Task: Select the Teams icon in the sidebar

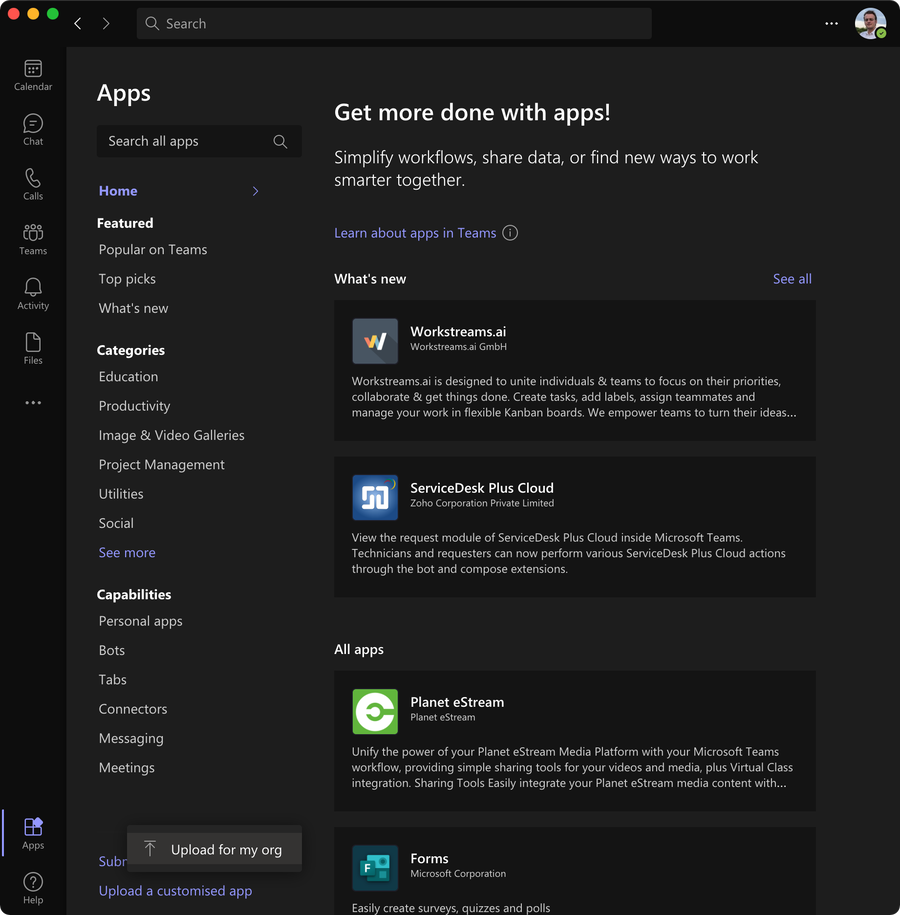Action: [33, 238]
